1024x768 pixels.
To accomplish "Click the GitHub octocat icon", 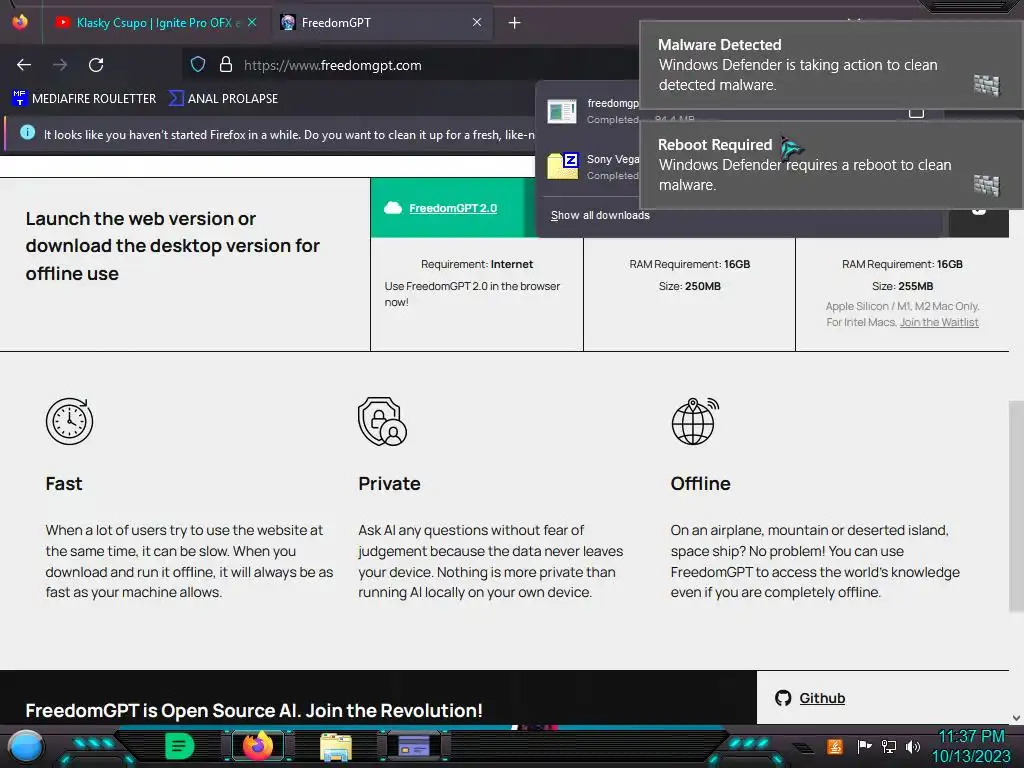I will (782, 698).
